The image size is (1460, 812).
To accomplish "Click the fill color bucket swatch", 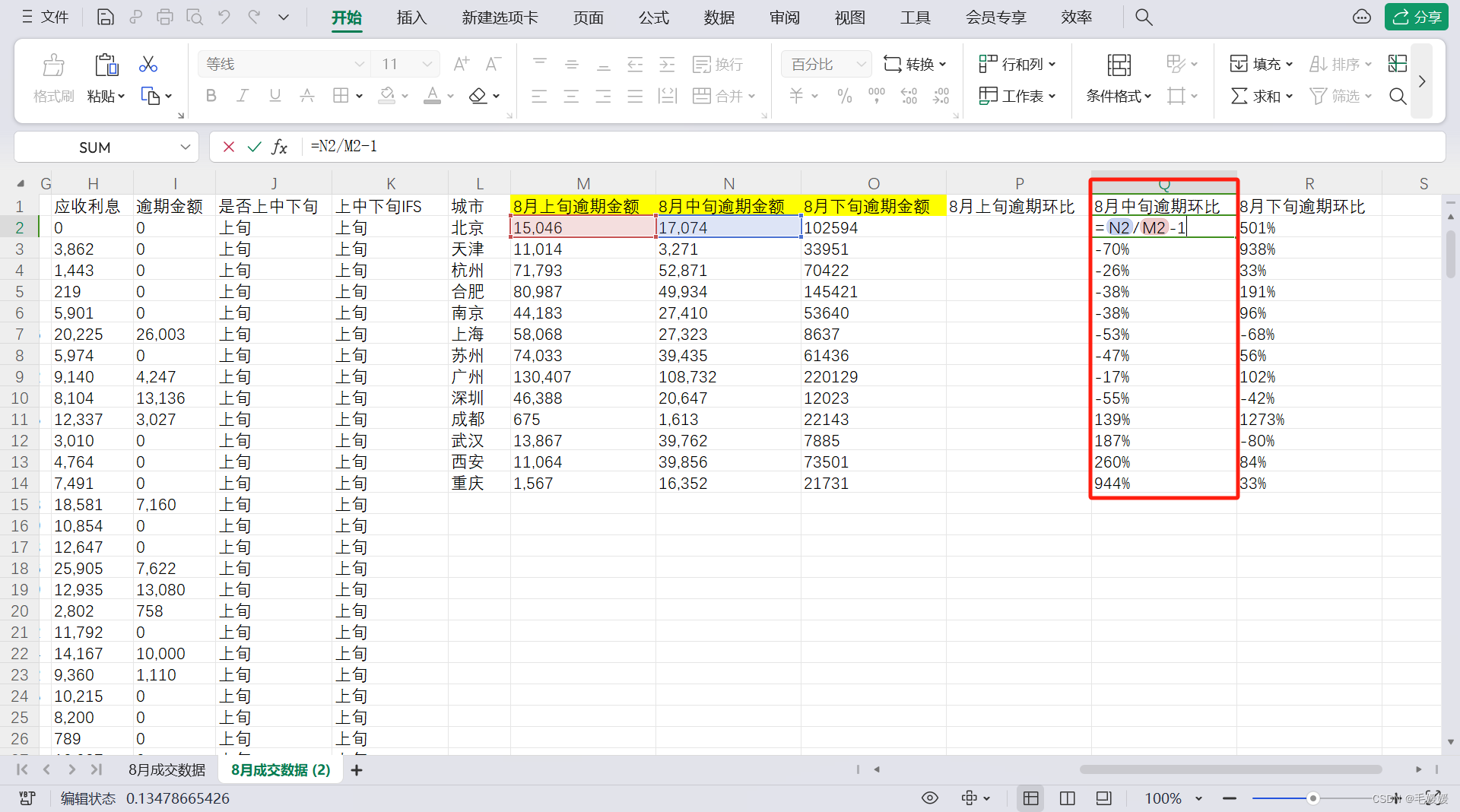I will coord(388,96).
